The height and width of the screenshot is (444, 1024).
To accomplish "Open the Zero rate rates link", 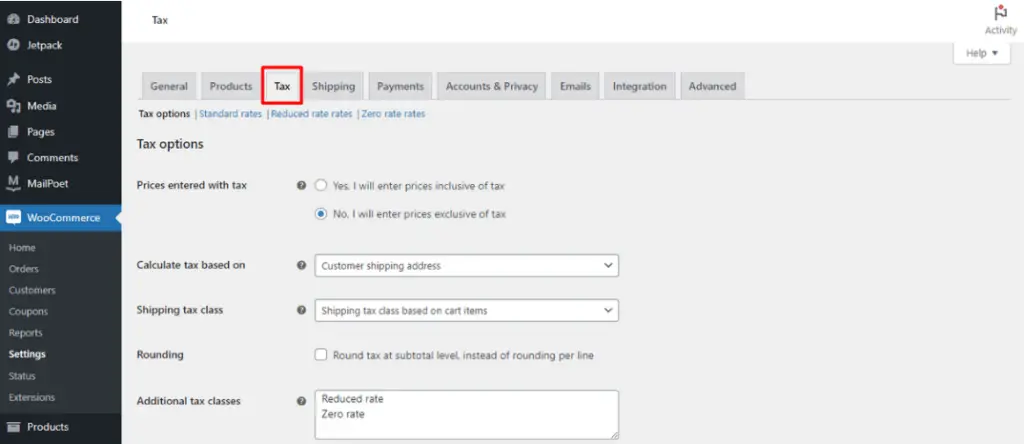I will [x=393, y=114].
